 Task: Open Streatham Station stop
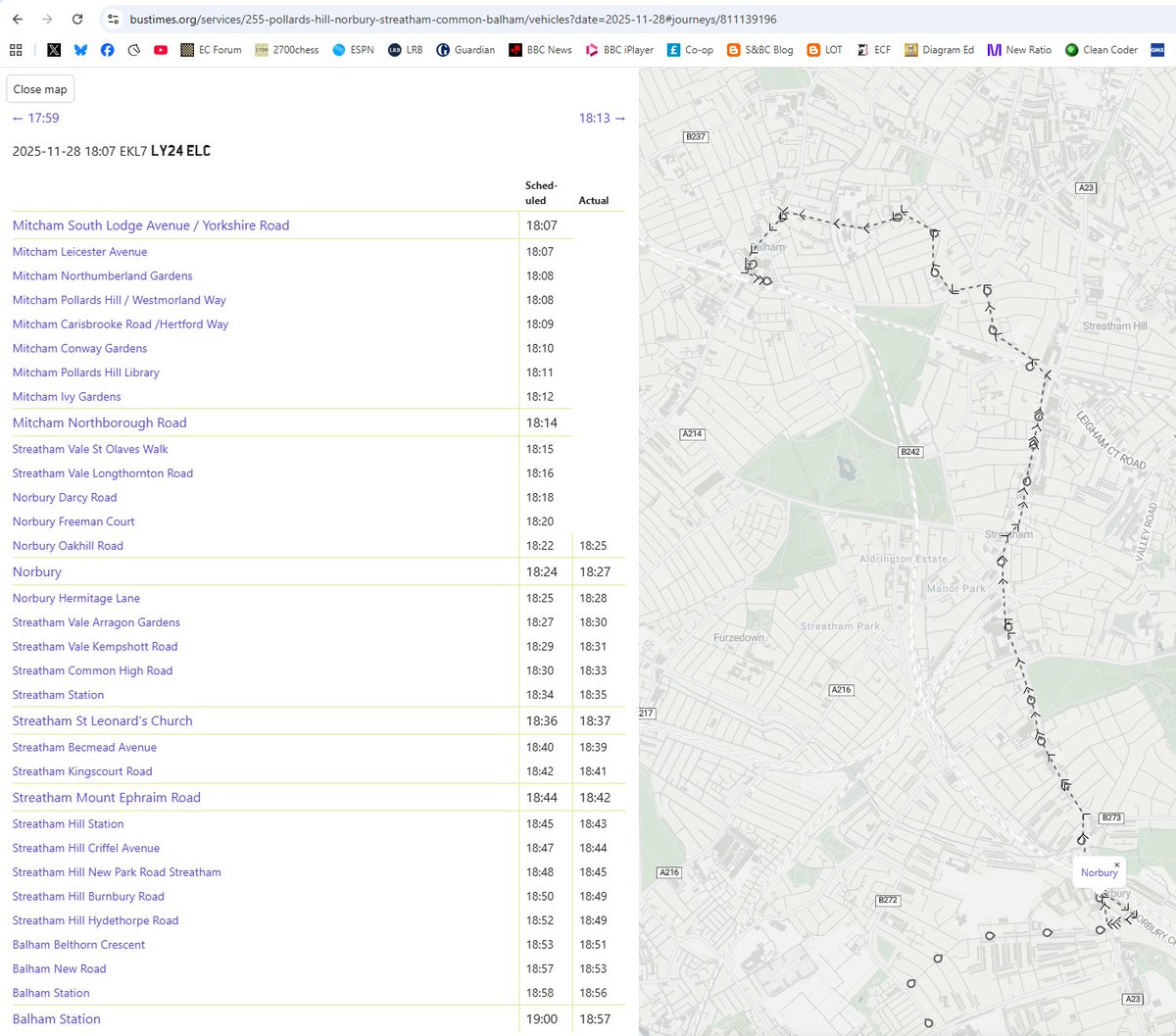coord(58,695)
